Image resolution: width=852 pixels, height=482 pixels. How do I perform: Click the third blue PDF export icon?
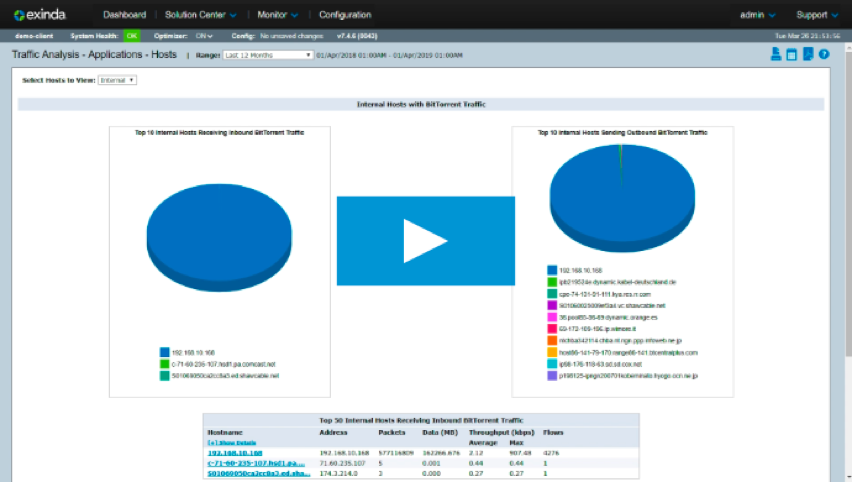pyautogui.click(x=807, y=54)
